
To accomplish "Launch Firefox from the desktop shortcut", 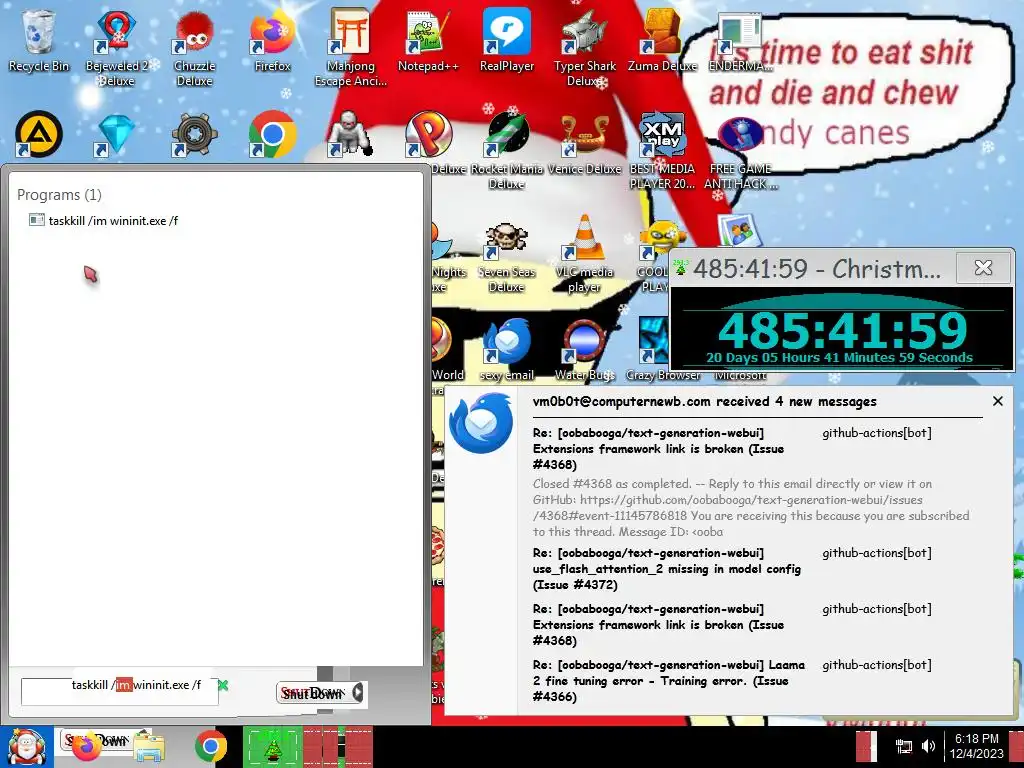I will click(x=272, y=40).
